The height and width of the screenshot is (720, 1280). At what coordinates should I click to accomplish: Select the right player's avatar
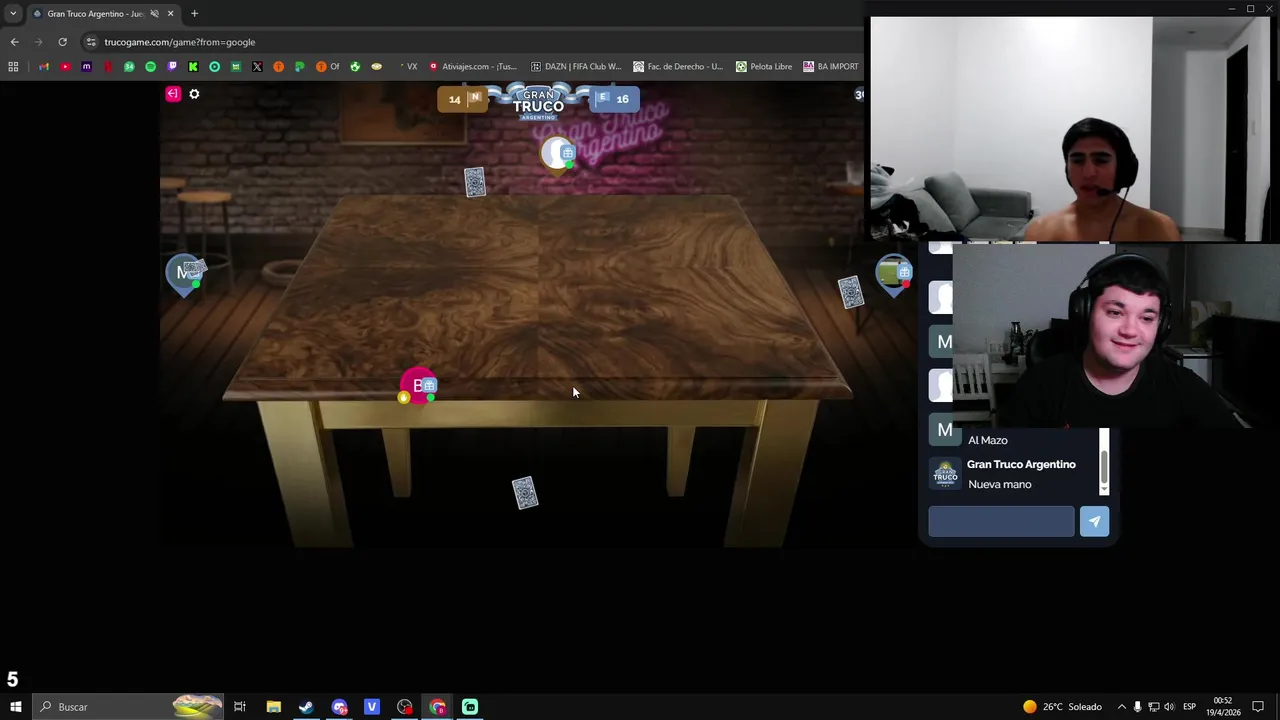(x=893, y=273)
